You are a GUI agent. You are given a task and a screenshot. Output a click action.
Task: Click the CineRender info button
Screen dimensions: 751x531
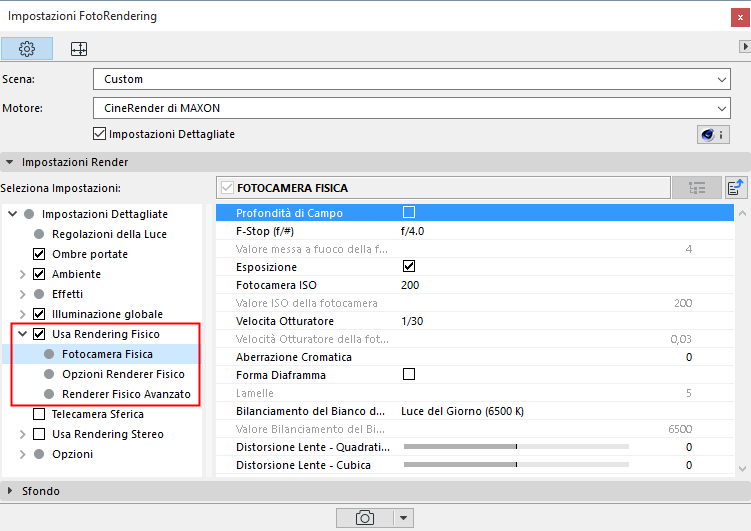pyautogui.click(x=713, y=135)
